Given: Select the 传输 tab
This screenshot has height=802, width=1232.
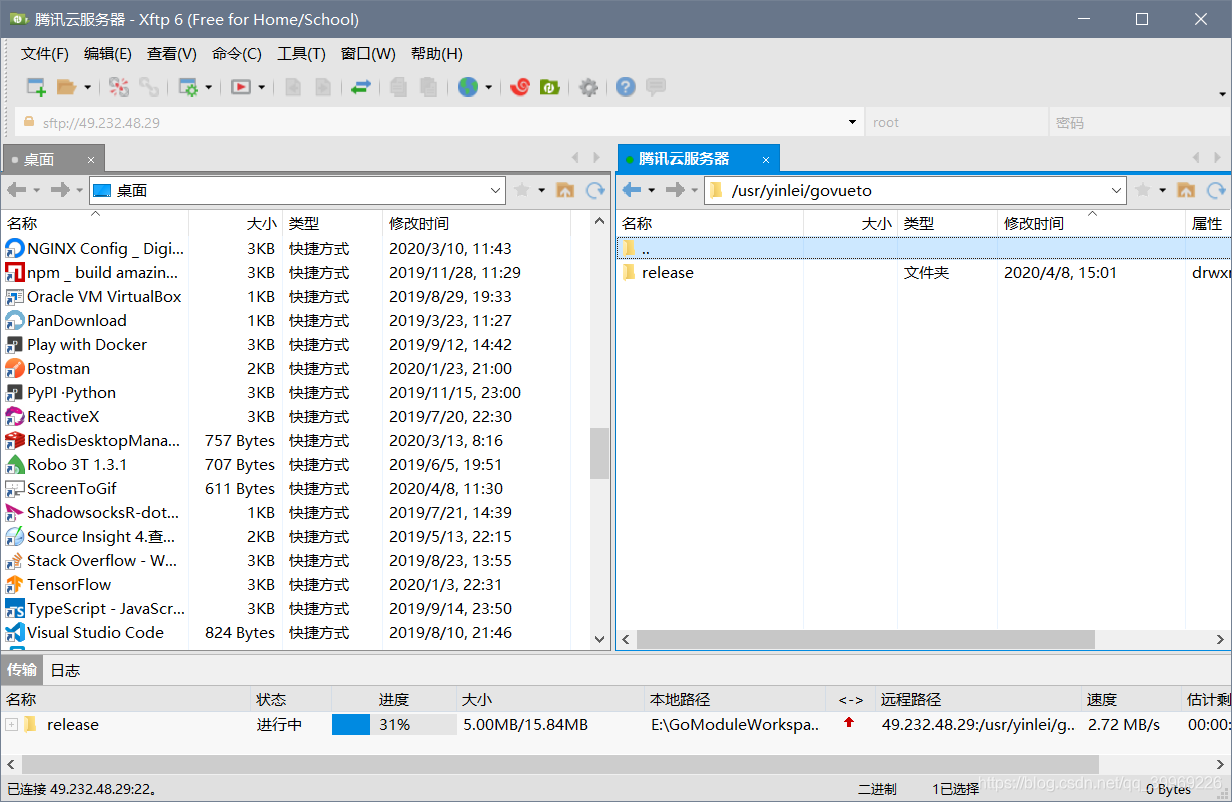Looking at the screenshot, I should pos(22,669).
